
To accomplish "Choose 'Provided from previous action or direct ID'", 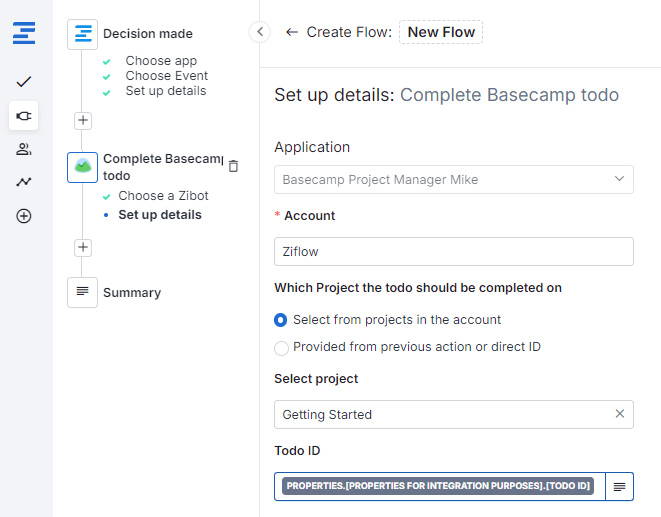I will [281, 347].
